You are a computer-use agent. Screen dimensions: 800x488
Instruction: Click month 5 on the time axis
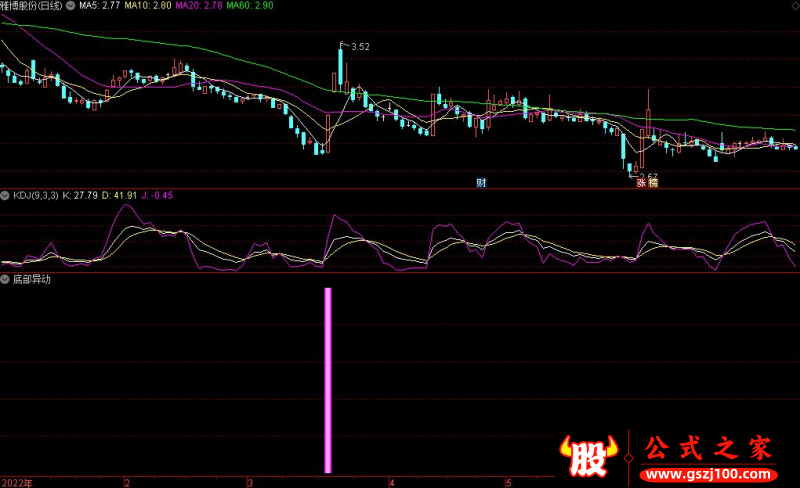coord(509,483)
